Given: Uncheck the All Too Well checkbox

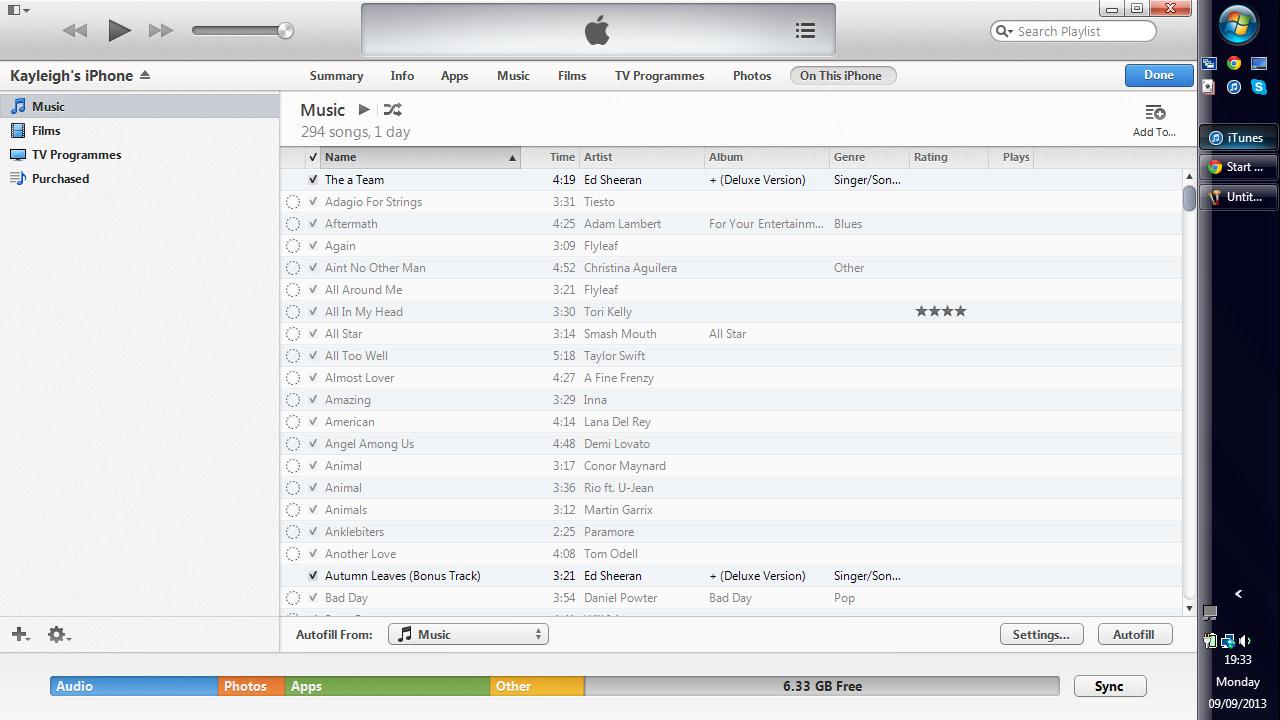Looking at the screenshot, I should click(x=313, y=356).
